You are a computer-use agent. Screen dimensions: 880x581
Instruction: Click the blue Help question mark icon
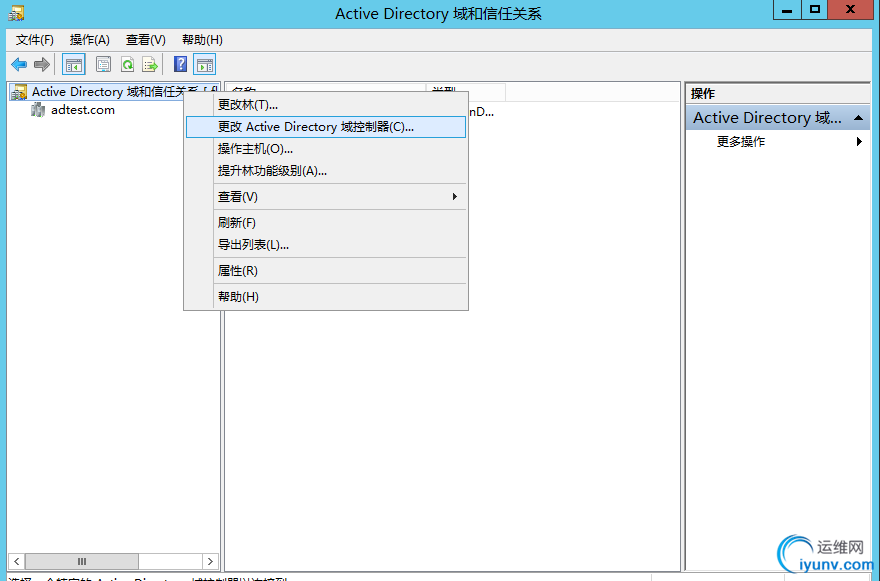tap(180, 65)
